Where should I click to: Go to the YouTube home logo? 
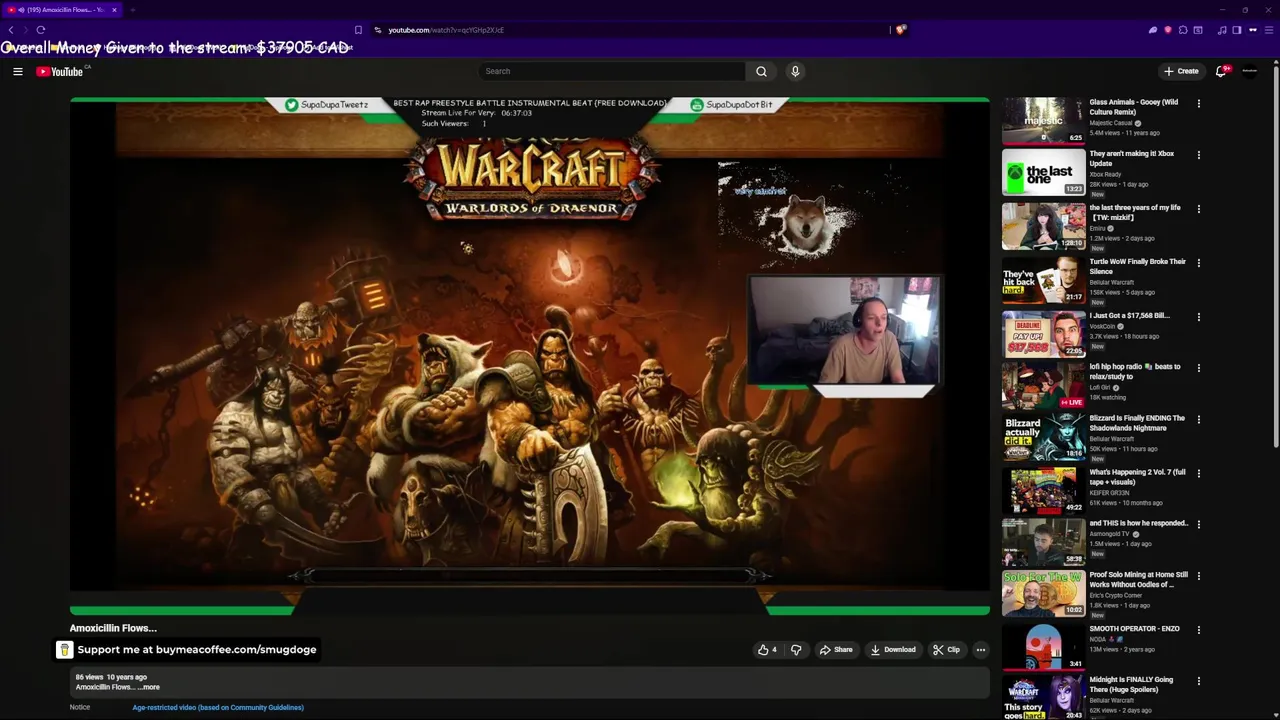click(x=60, y=71)
